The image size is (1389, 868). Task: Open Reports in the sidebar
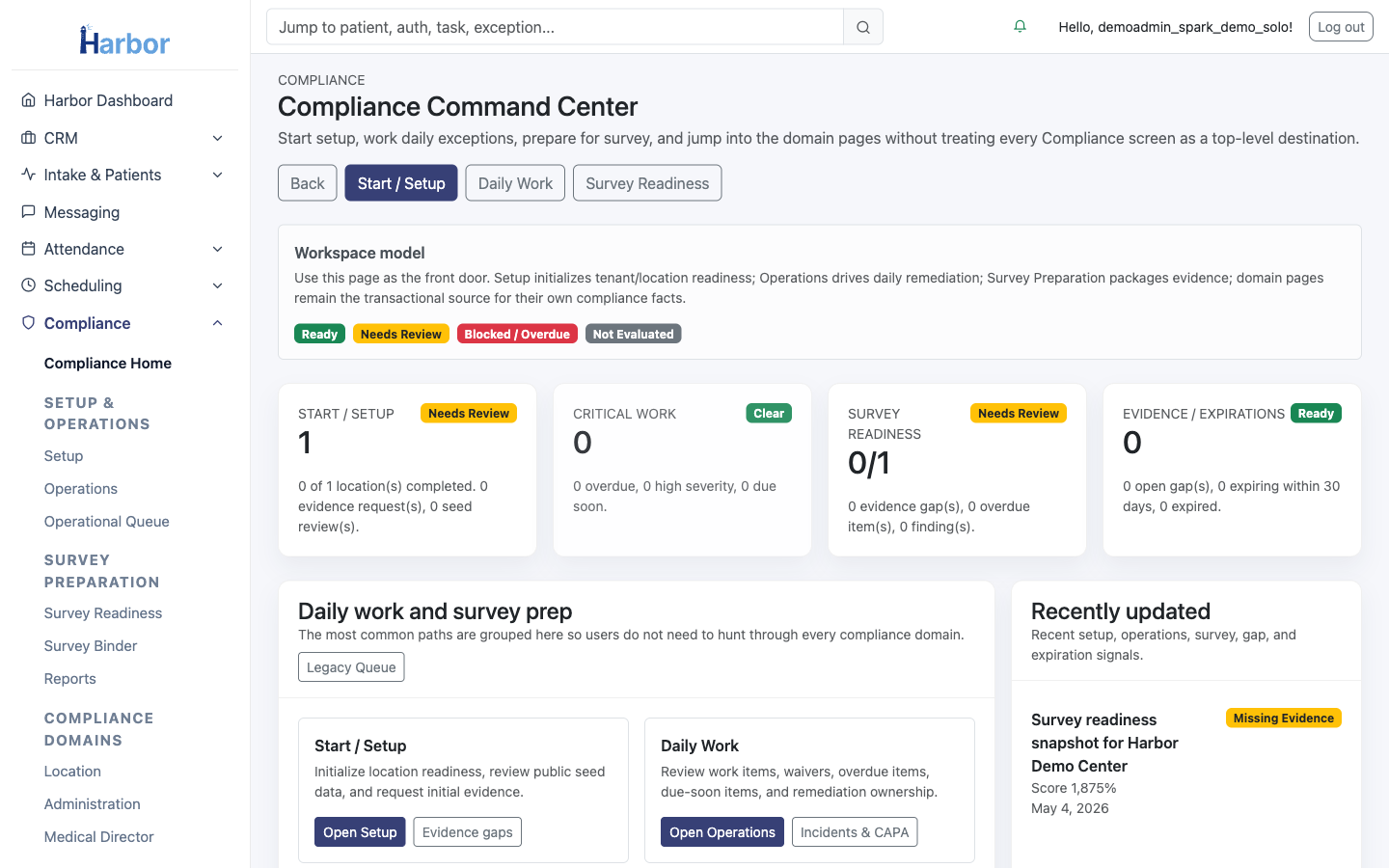pos(70,679)
